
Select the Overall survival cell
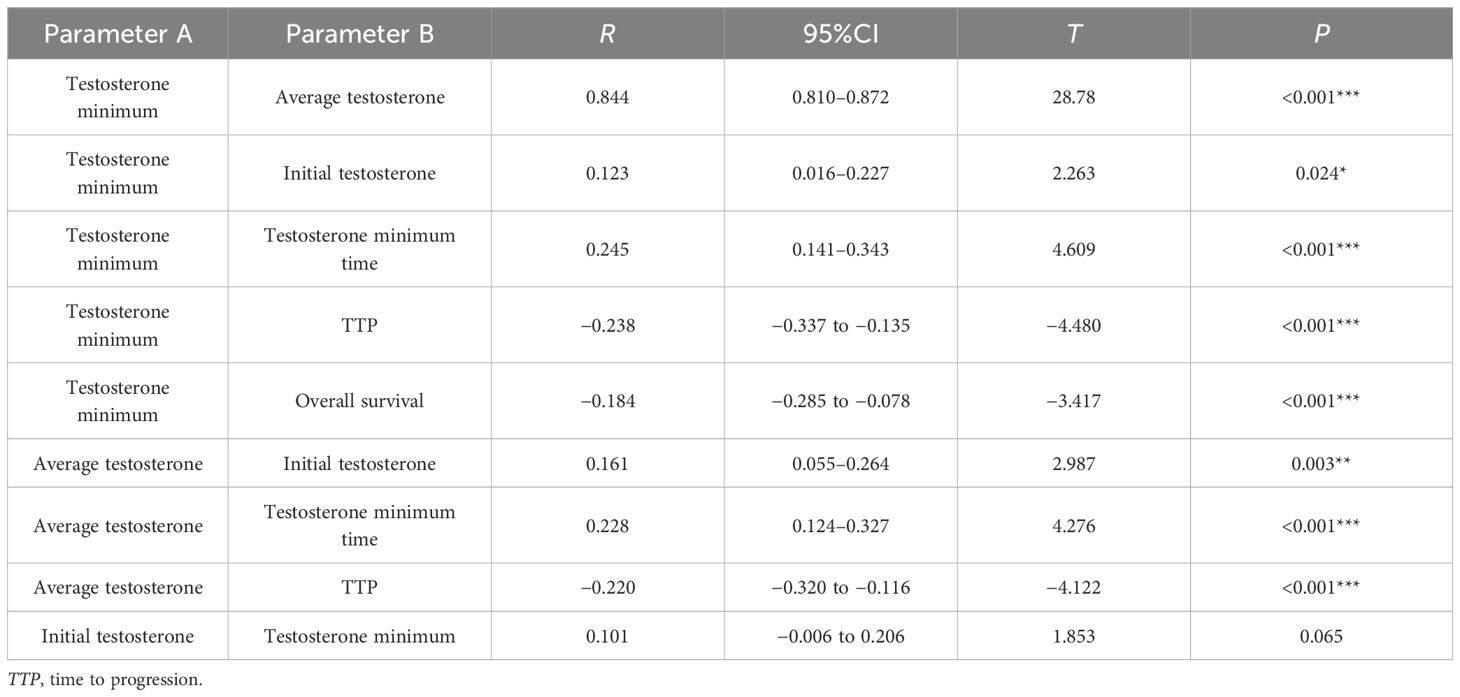pyautogui.click(x=360, y=401)
